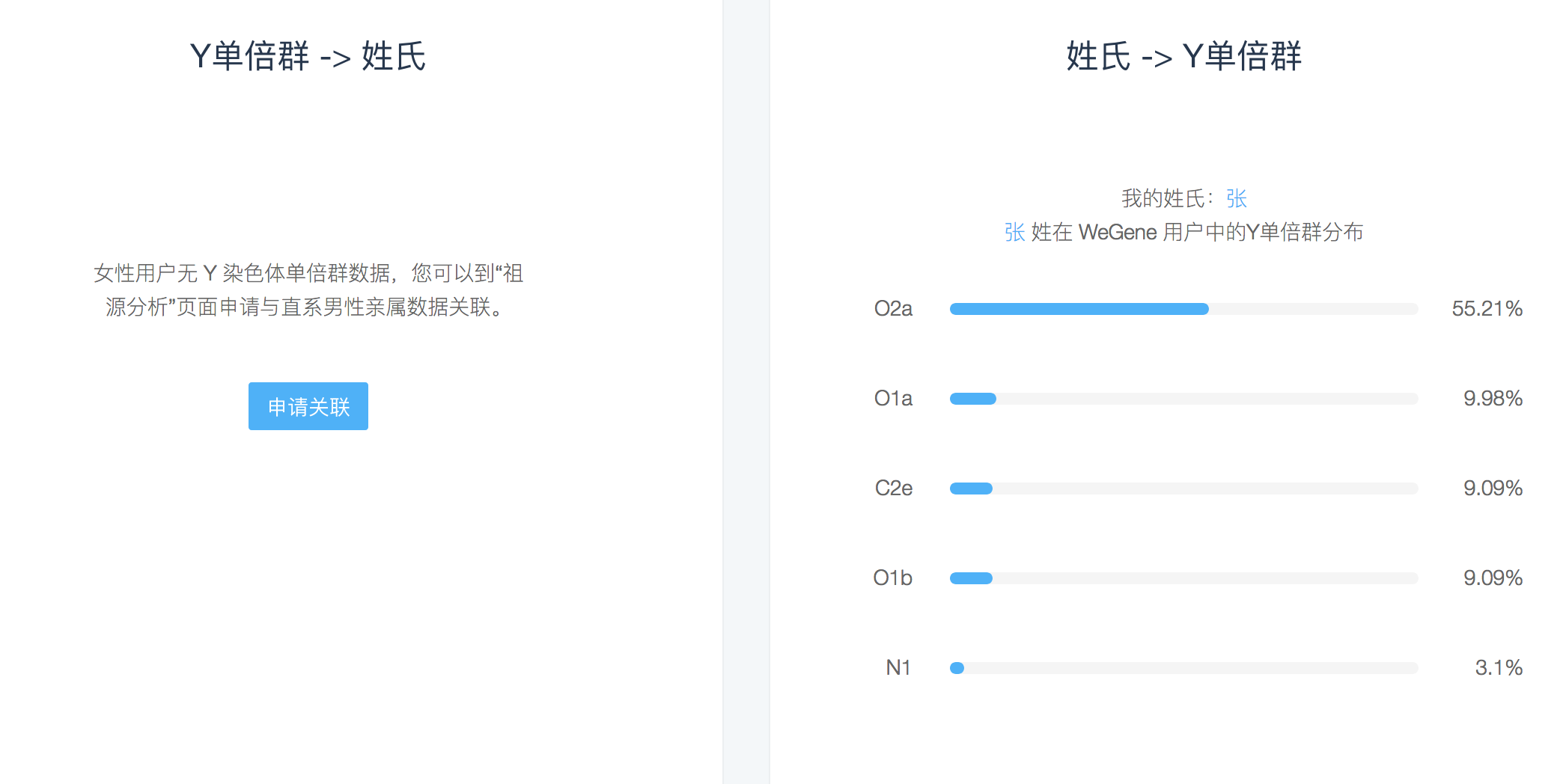Select the O1a progress bar
Viewport: 1566px width, 784px height.
[1183, 399]
